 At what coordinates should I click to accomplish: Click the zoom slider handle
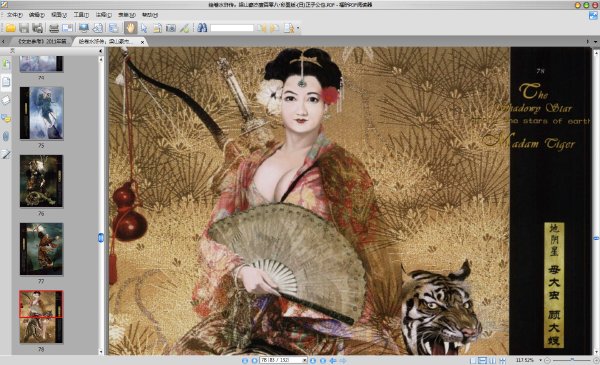coord(572,360)
